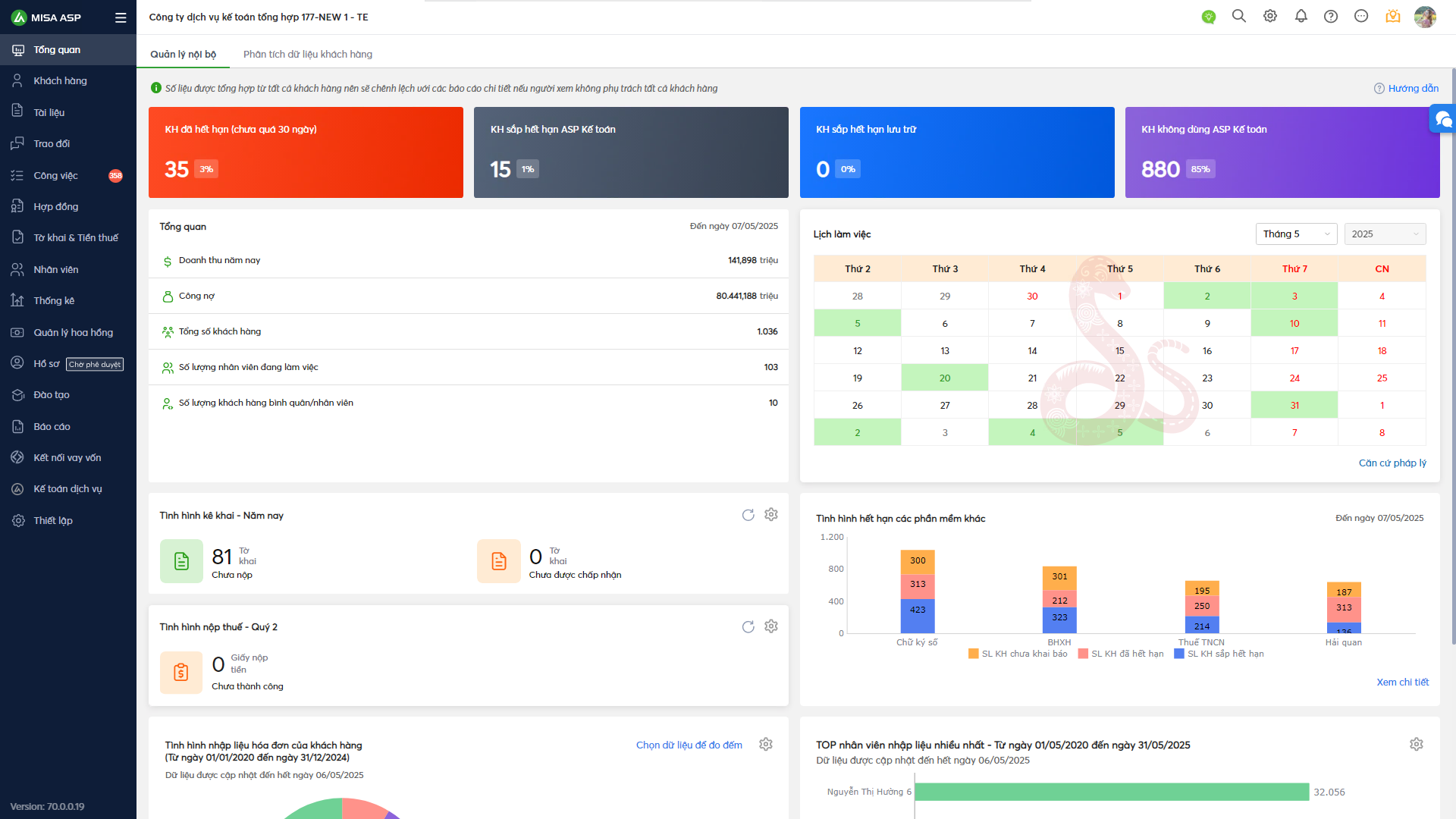Image resolution: width=1456 pixels, height=819 pixels.
Task: Refresh Tình hình kê khai panel
Action: (748, 515)
